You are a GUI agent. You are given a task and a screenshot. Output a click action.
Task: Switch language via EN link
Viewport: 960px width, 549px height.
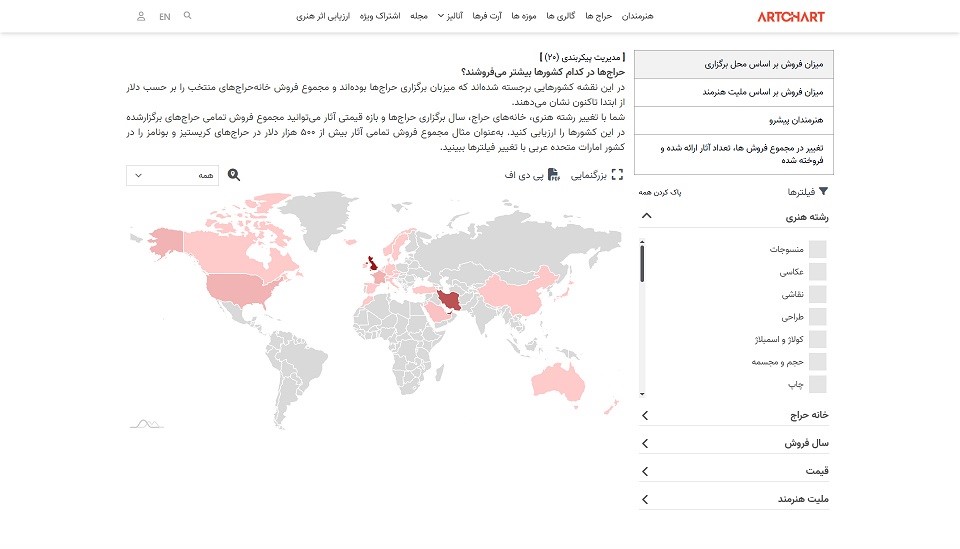tap(165, 16)
